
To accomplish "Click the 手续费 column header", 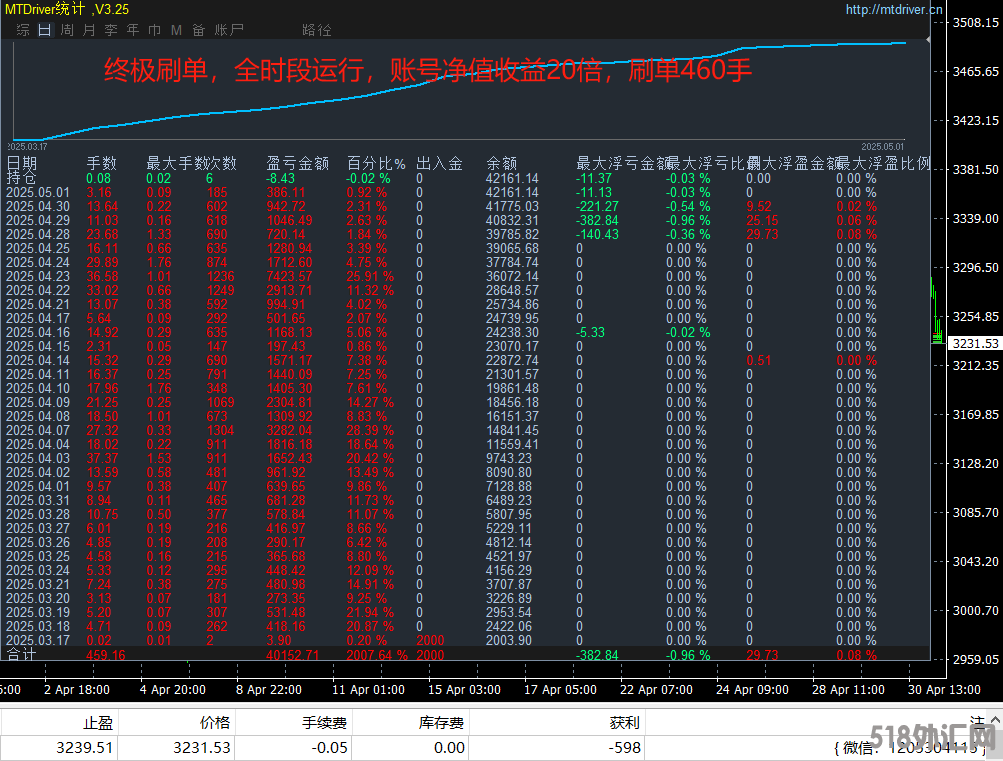I will pos(324,723).
